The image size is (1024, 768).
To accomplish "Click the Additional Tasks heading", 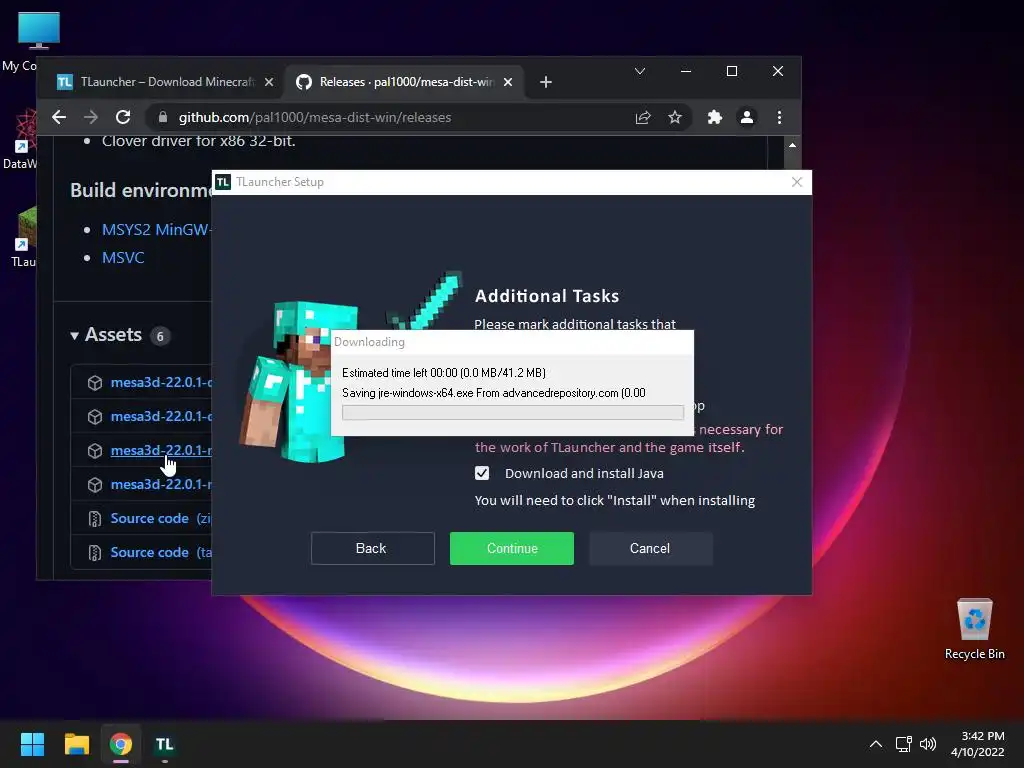I will click(547, 296).
